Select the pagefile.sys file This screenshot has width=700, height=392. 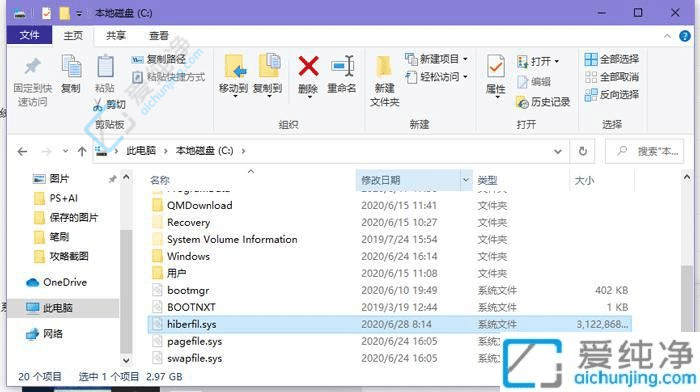coord(194,341)
